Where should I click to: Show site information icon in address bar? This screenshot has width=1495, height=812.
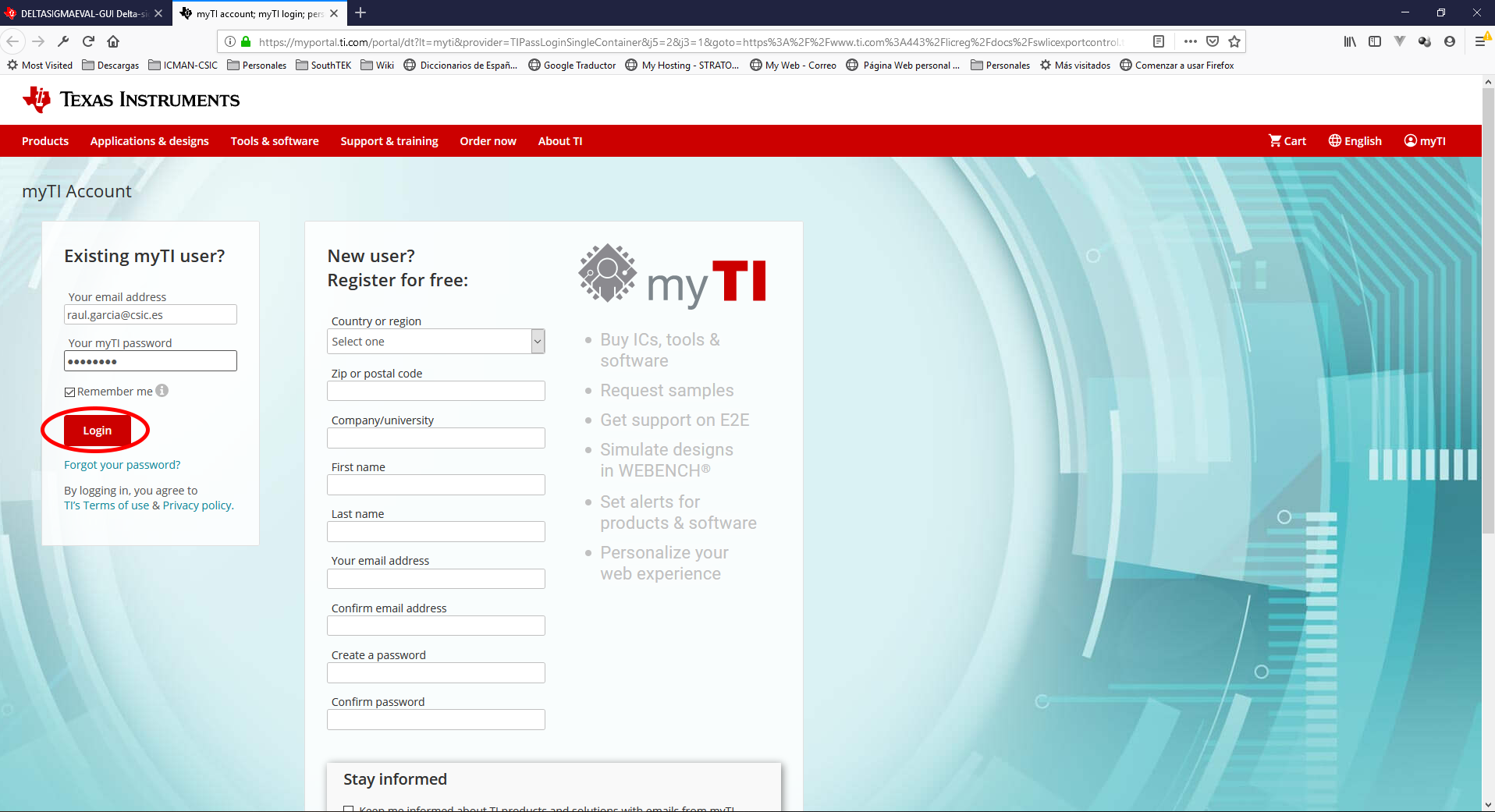coord(230,41)
